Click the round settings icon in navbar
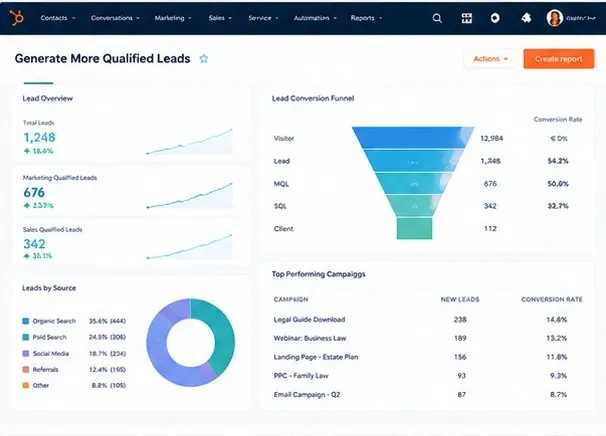This screenshot has height=436, width=606. [495, 18]
